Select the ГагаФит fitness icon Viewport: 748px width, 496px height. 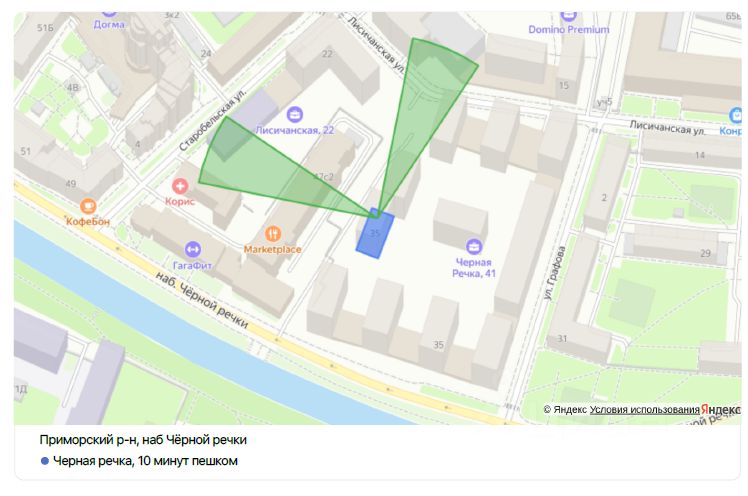pyautogui.click(x=193, y=248)
